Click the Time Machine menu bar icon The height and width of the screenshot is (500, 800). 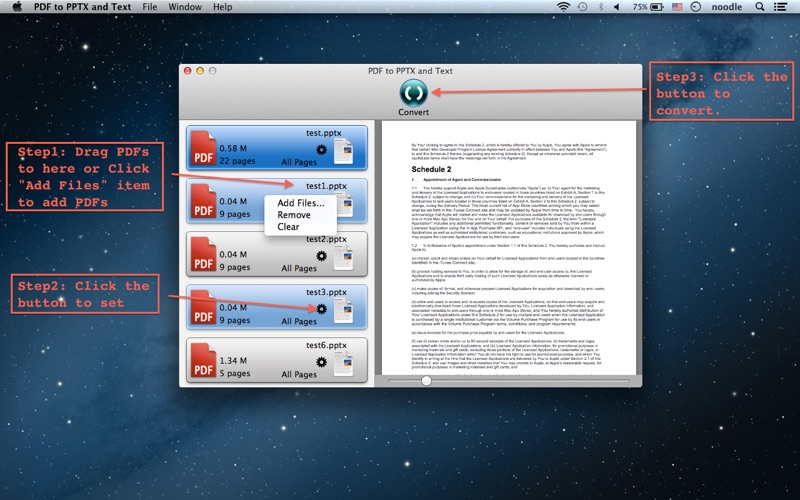pyautogui.click(x=582, y=7)
